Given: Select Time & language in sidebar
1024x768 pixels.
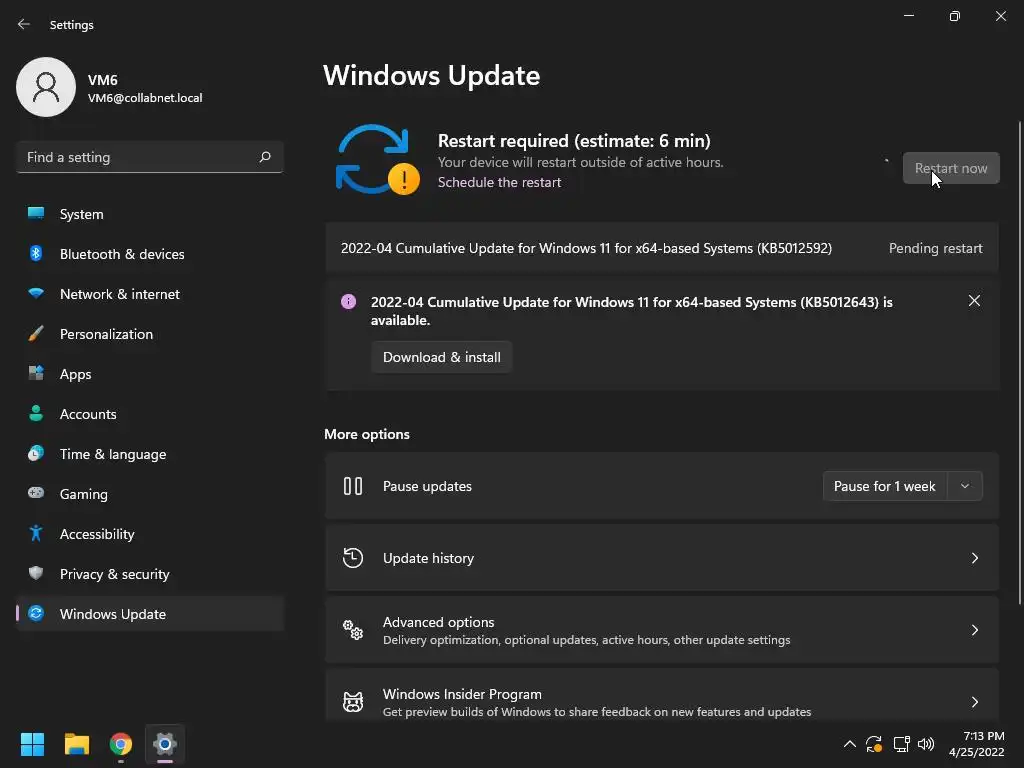Looking at the screenshot, I should (x=112, y=454).
